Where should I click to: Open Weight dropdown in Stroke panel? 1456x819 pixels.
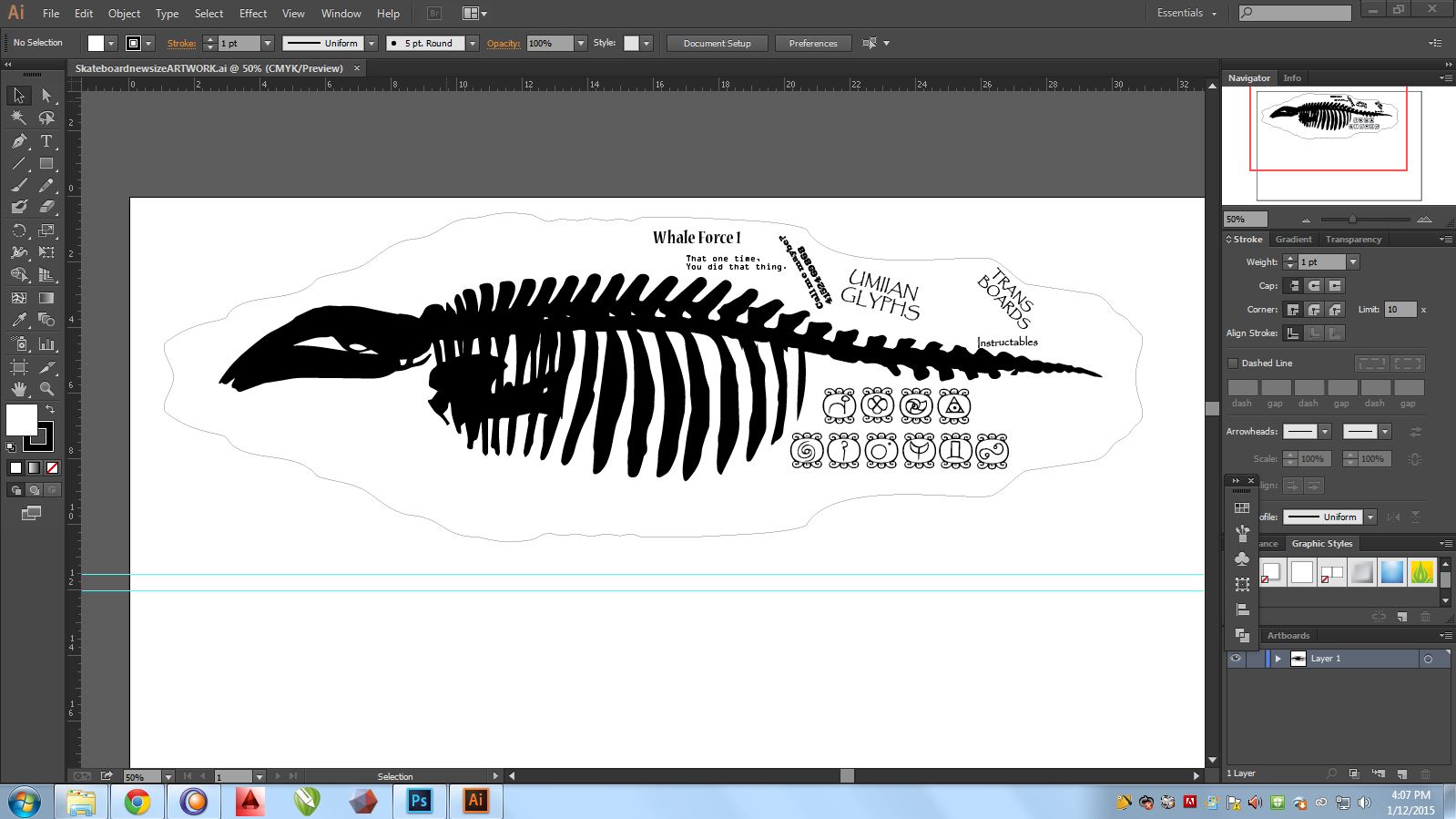click(x=1353, y=262)
